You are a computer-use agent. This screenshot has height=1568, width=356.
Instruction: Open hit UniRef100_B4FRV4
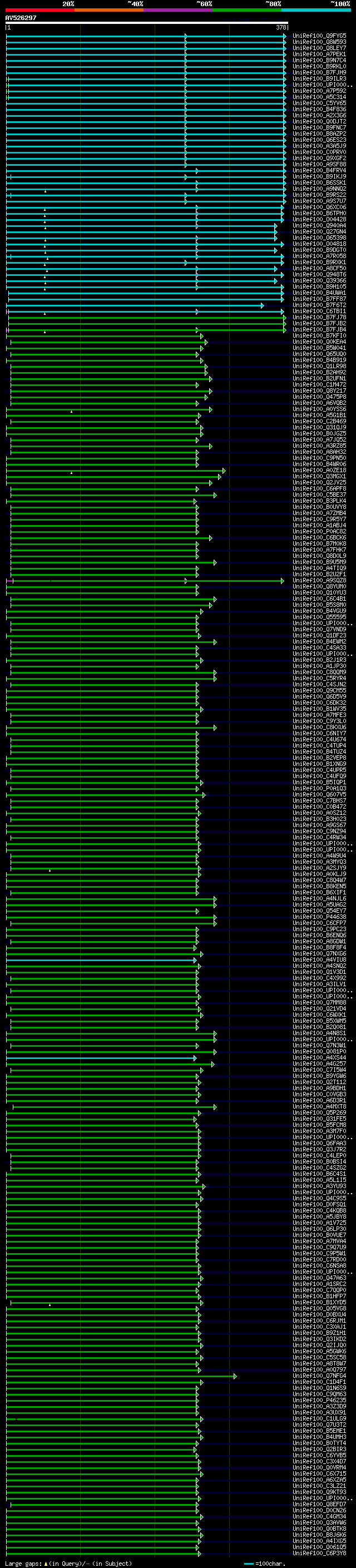(319, 170)
